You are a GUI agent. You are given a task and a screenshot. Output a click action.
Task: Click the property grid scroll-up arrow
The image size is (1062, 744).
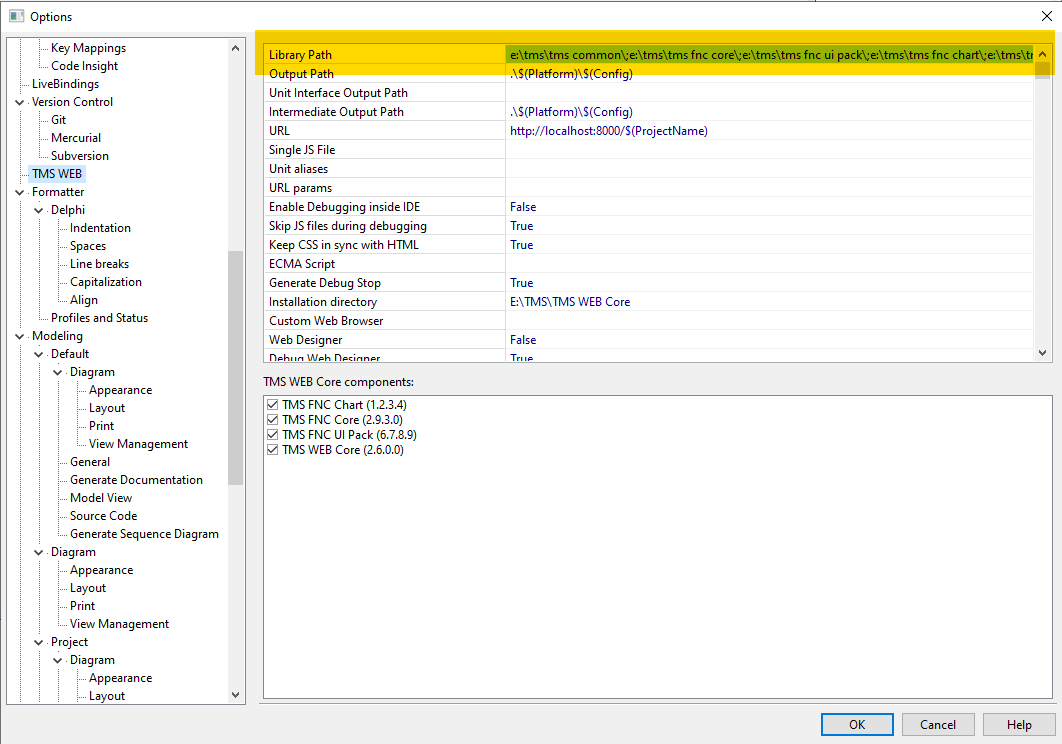[1043, 55]
